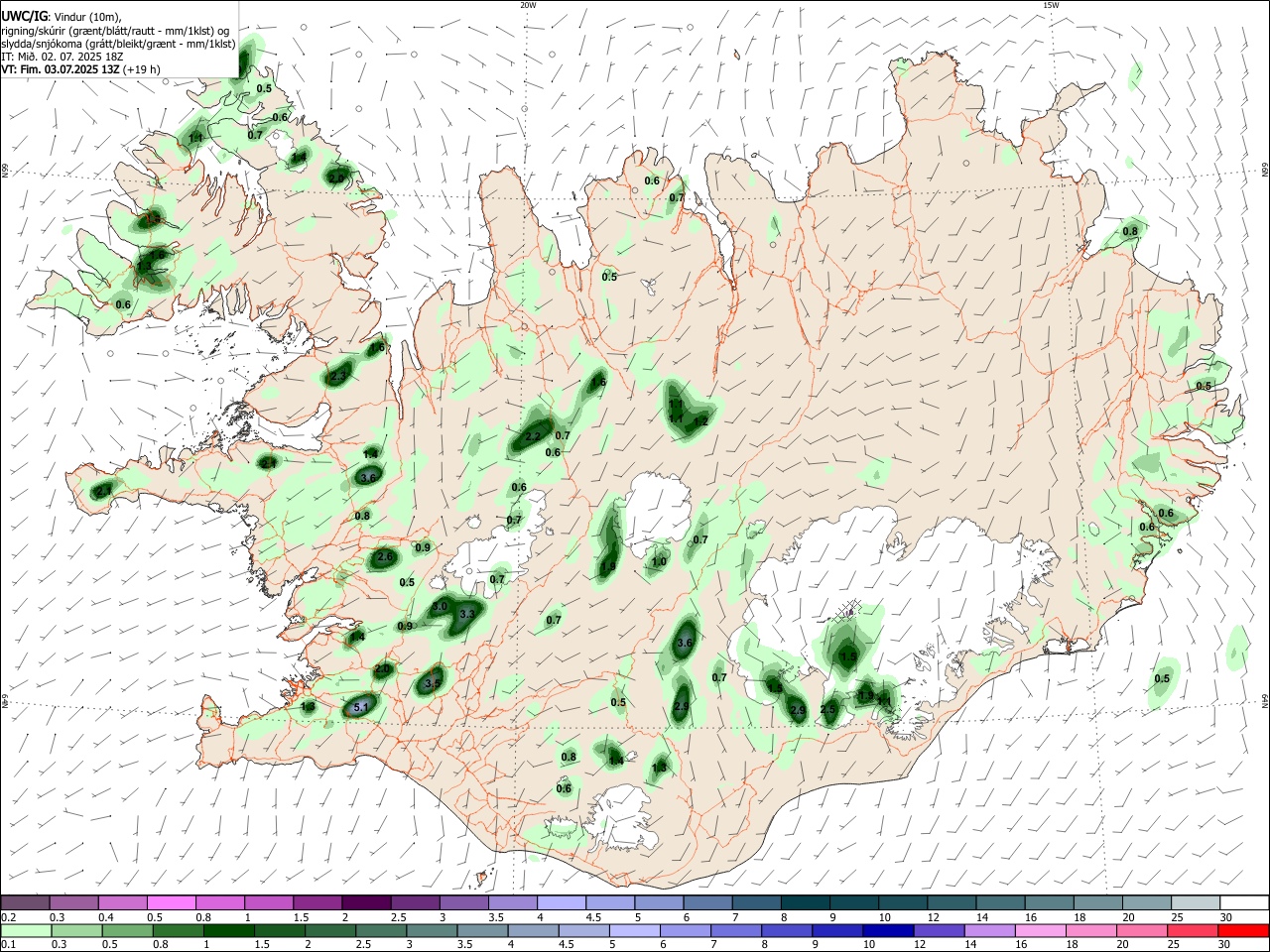The height and width of the screenshot is (952, 1270).
Task: Click the '20W' longitude label
Action: click(529, 5)
